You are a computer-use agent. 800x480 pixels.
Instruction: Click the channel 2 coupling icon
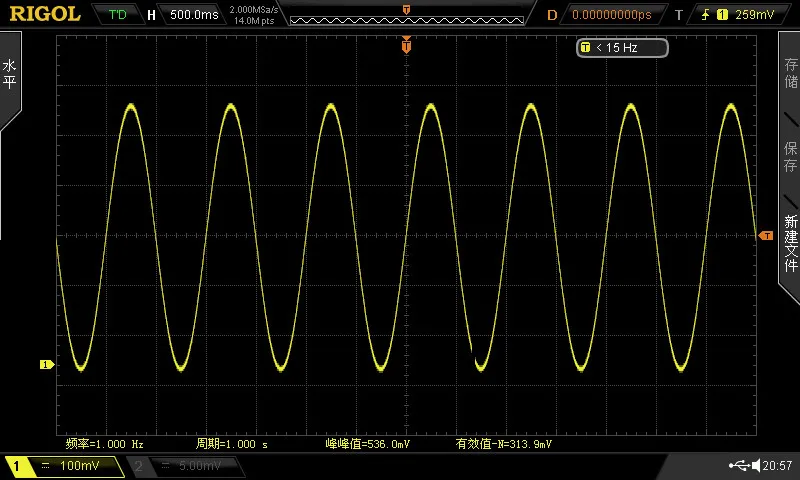165,466
